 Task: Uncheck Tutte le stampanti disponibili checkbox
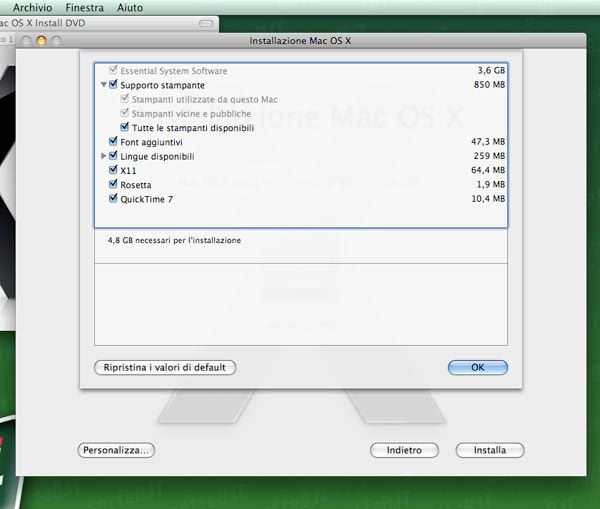point(124,127)
